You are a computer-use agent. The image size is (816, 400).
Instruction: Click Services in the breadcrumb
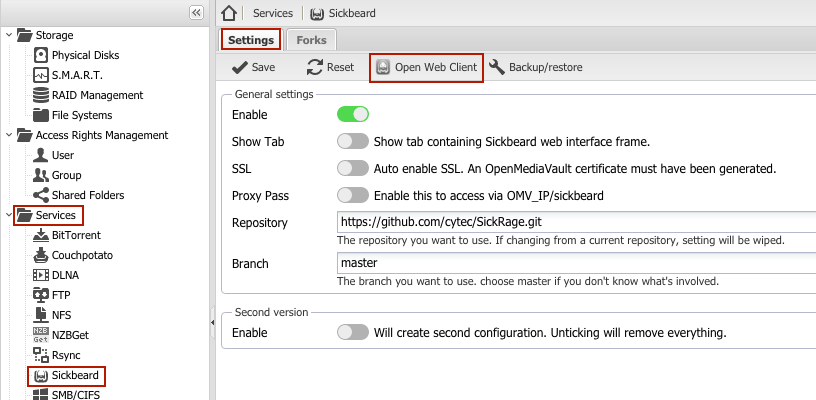point(273,14)
